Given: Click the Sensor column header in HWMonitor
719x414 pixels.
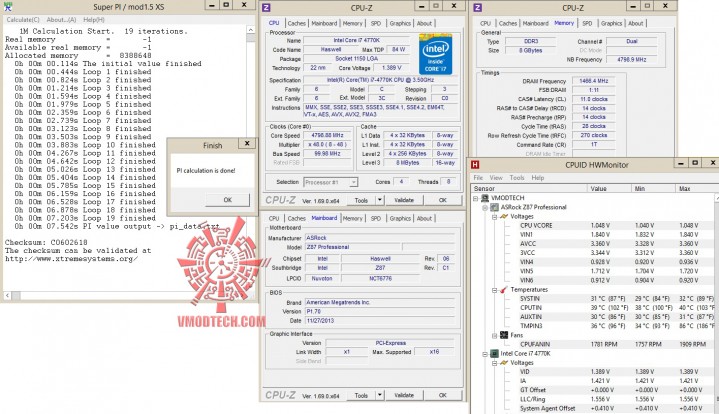Looking at the screenshot, I should point(529,188).
